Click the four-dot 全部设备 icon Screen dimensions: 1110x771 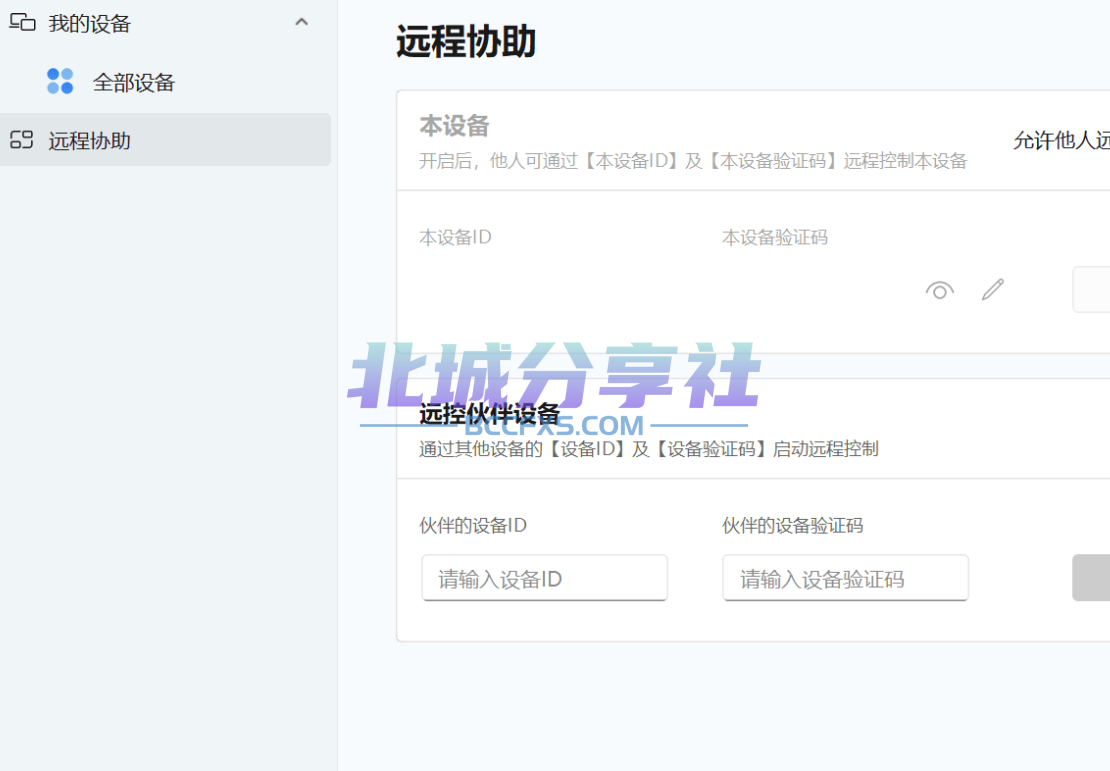click(x=60, y=81)
